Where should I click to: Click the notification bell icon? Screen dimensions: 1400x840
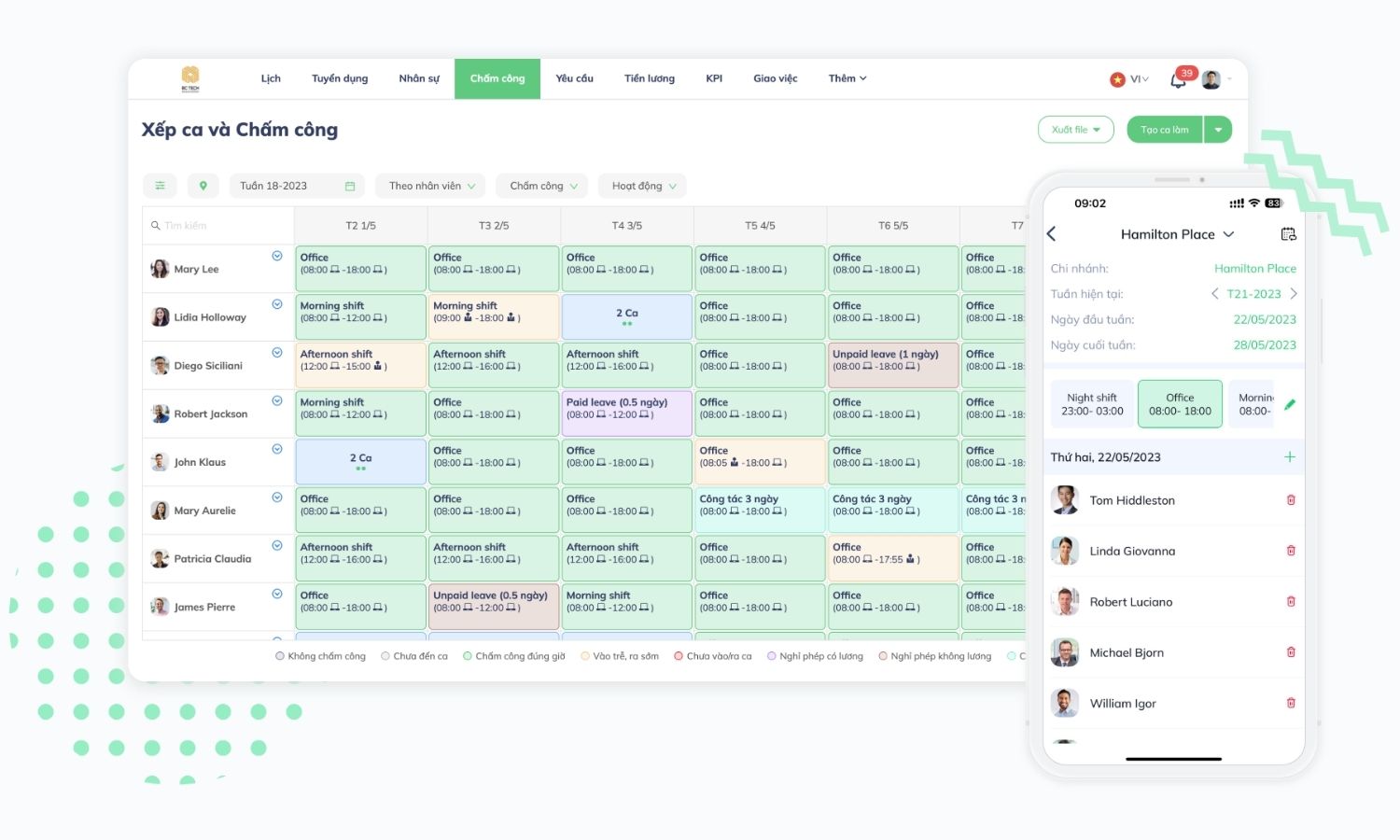pos(1178,80)
